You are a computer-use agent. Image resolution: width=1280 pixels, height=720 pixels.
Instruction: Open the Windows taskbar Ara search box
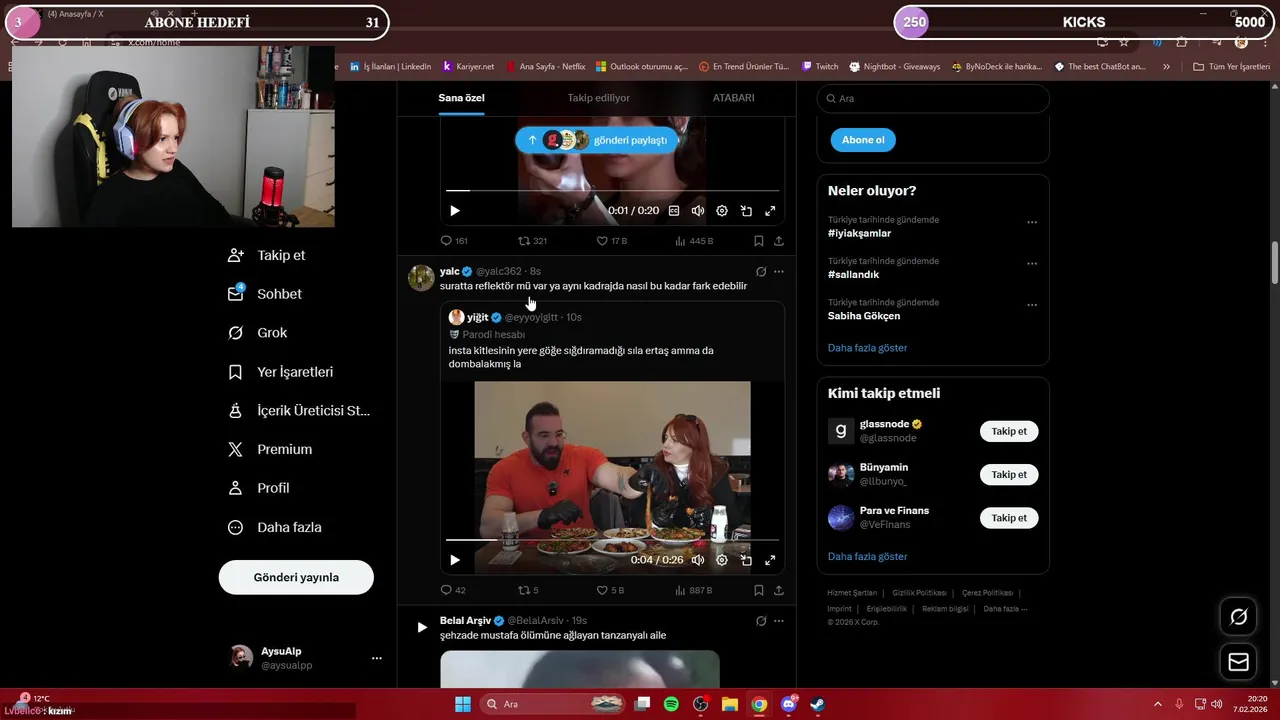pos(551,704)
